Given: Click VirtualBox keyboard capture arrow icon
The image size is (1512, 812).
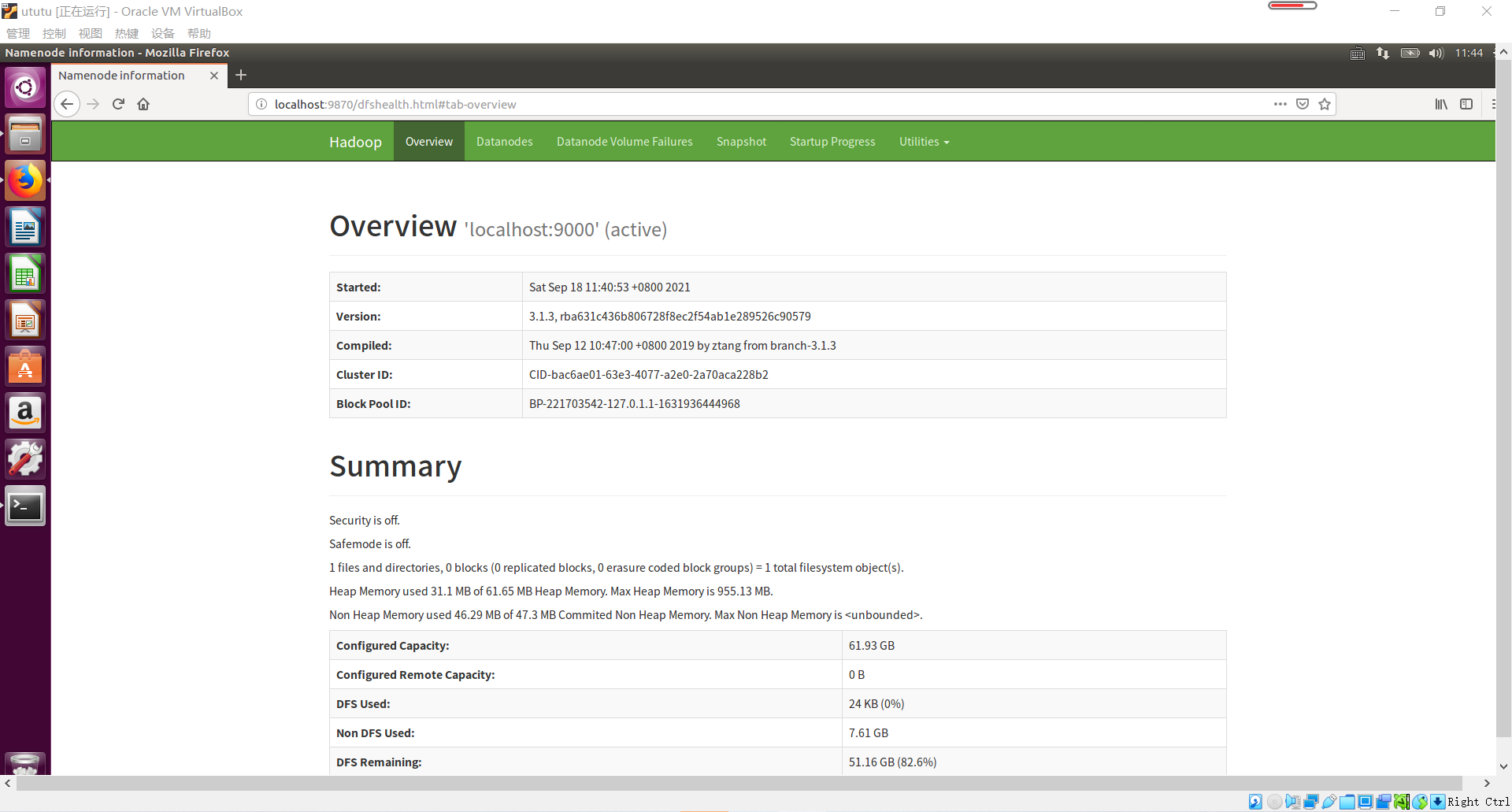Looking at the screenshot, I should coord(1438,802).
